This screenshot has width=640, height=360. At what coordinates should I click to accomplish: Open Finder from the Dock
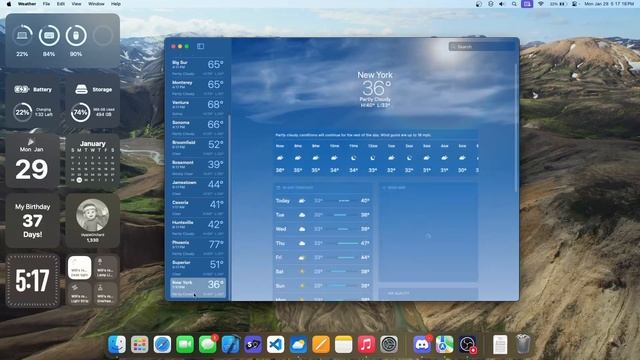[x=117, y=344]
